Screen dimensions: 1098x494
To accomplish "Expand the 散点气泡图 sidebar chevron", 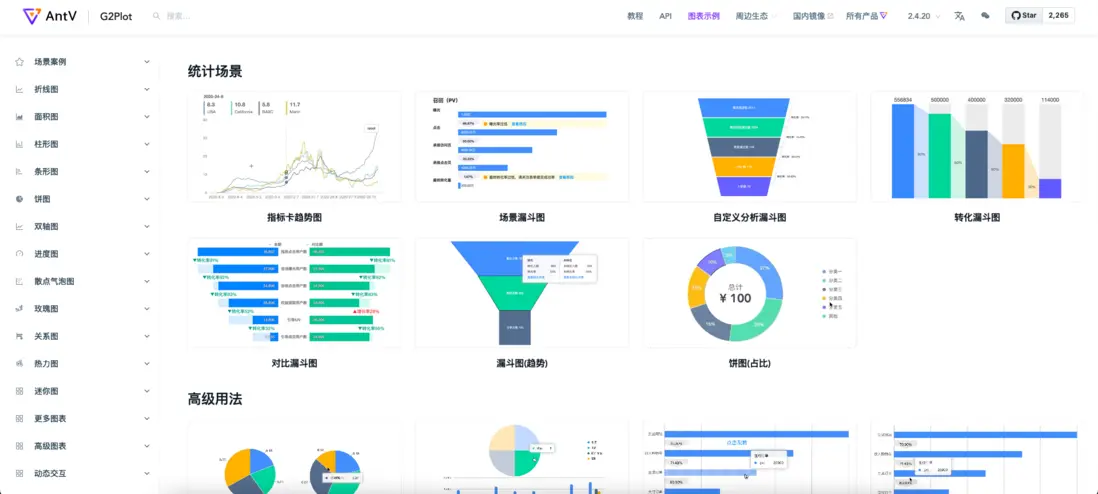I will [147, 281].
